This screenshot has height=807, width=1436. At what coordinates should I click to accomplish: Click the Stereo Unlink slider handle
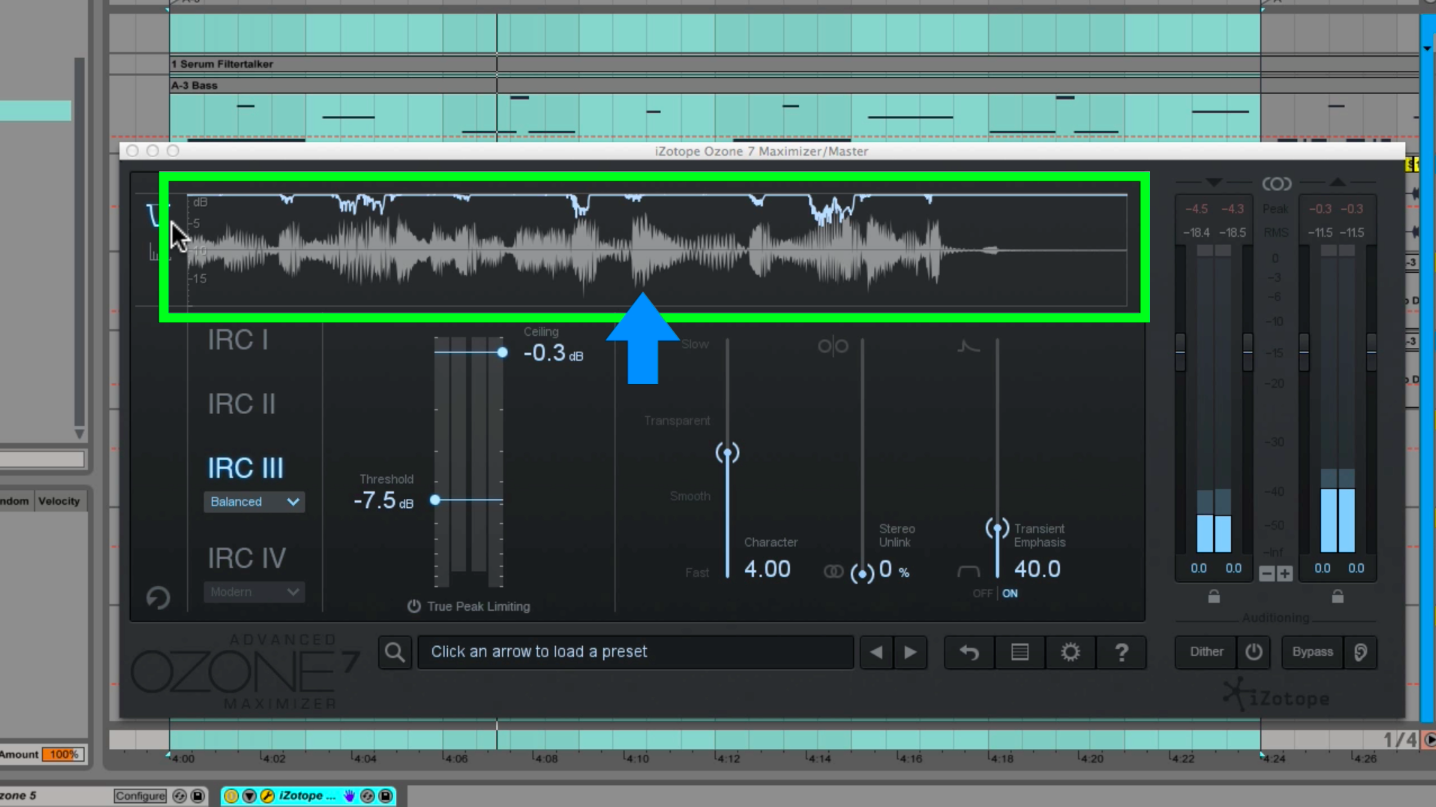point(862,574)
